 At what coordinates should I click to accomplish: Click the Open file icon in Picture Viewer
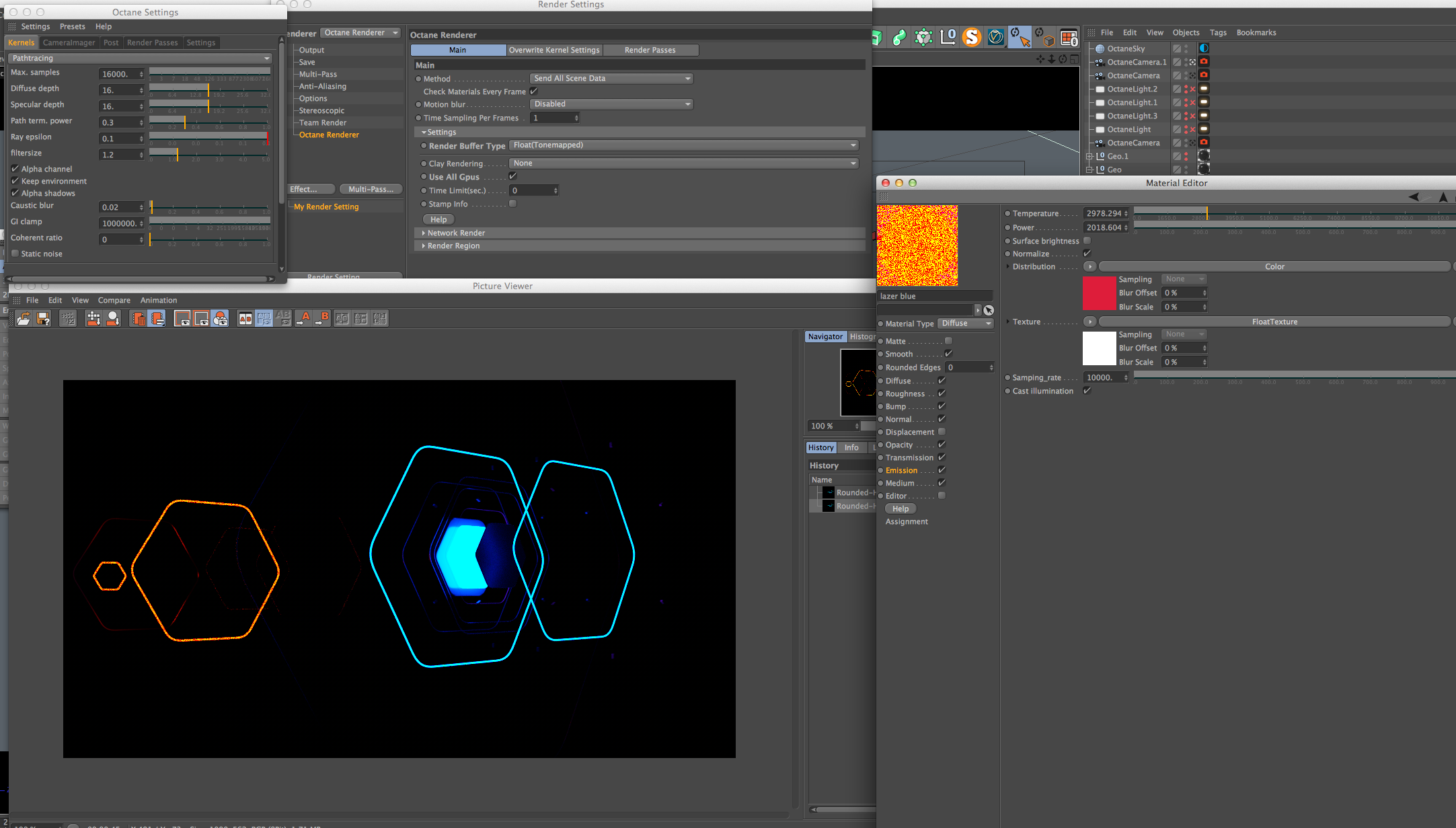pos(24,319)
